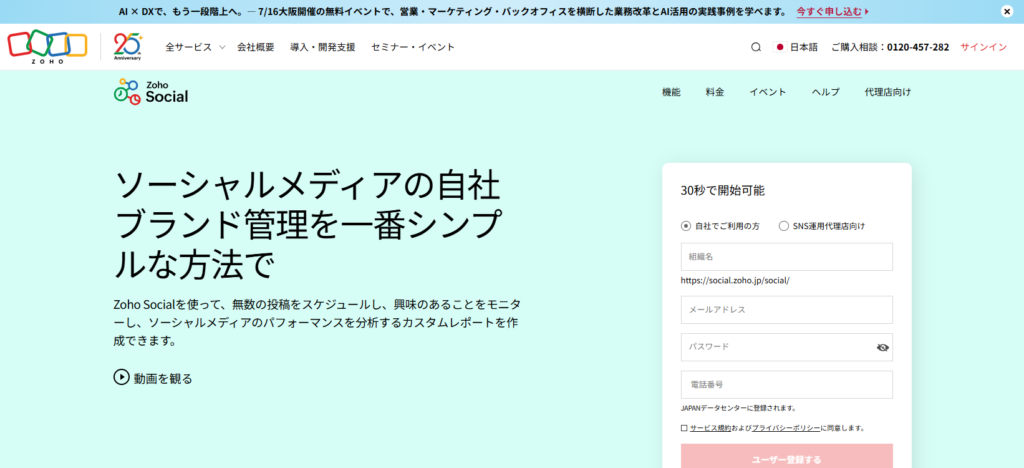Click the JAPANデータセンターに登録されます text

[739, 408]
